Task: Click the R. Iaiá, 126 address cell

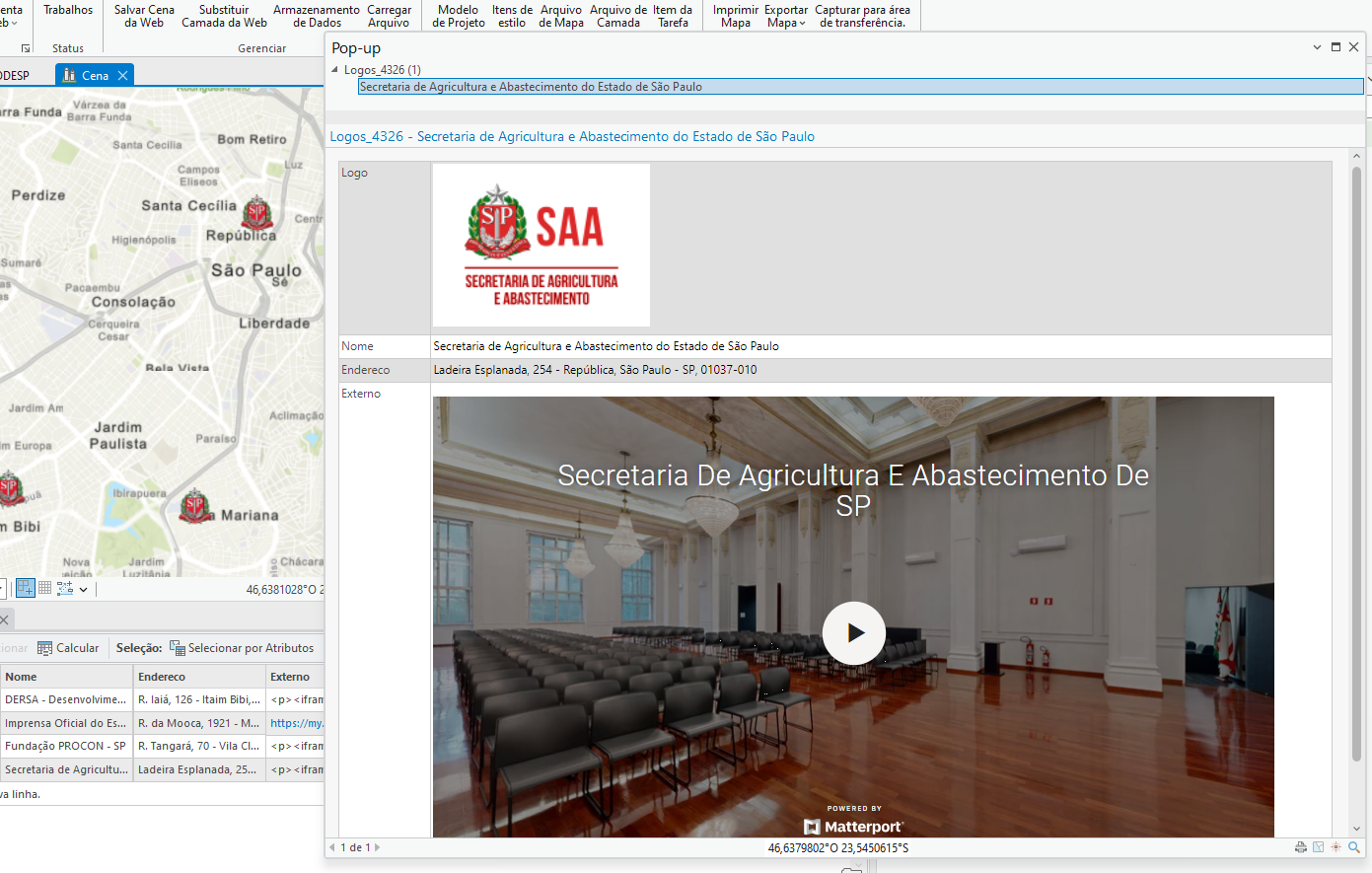Action: [199, 699]
